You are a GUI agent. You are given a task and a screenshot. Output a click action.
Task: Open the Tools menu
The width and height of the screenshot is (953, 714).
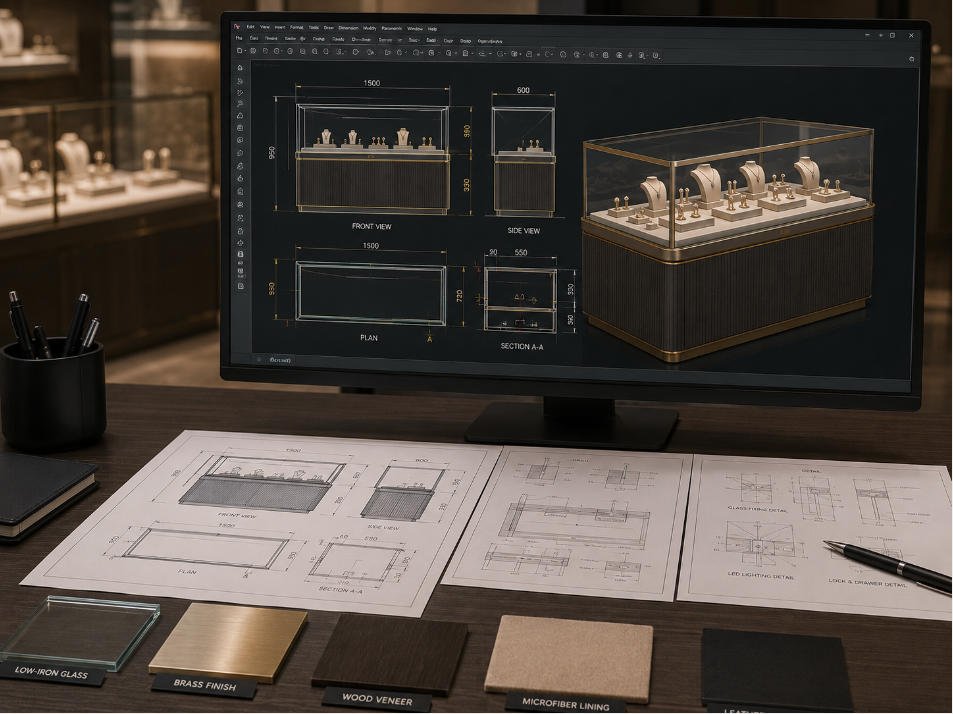click(314, 28)
